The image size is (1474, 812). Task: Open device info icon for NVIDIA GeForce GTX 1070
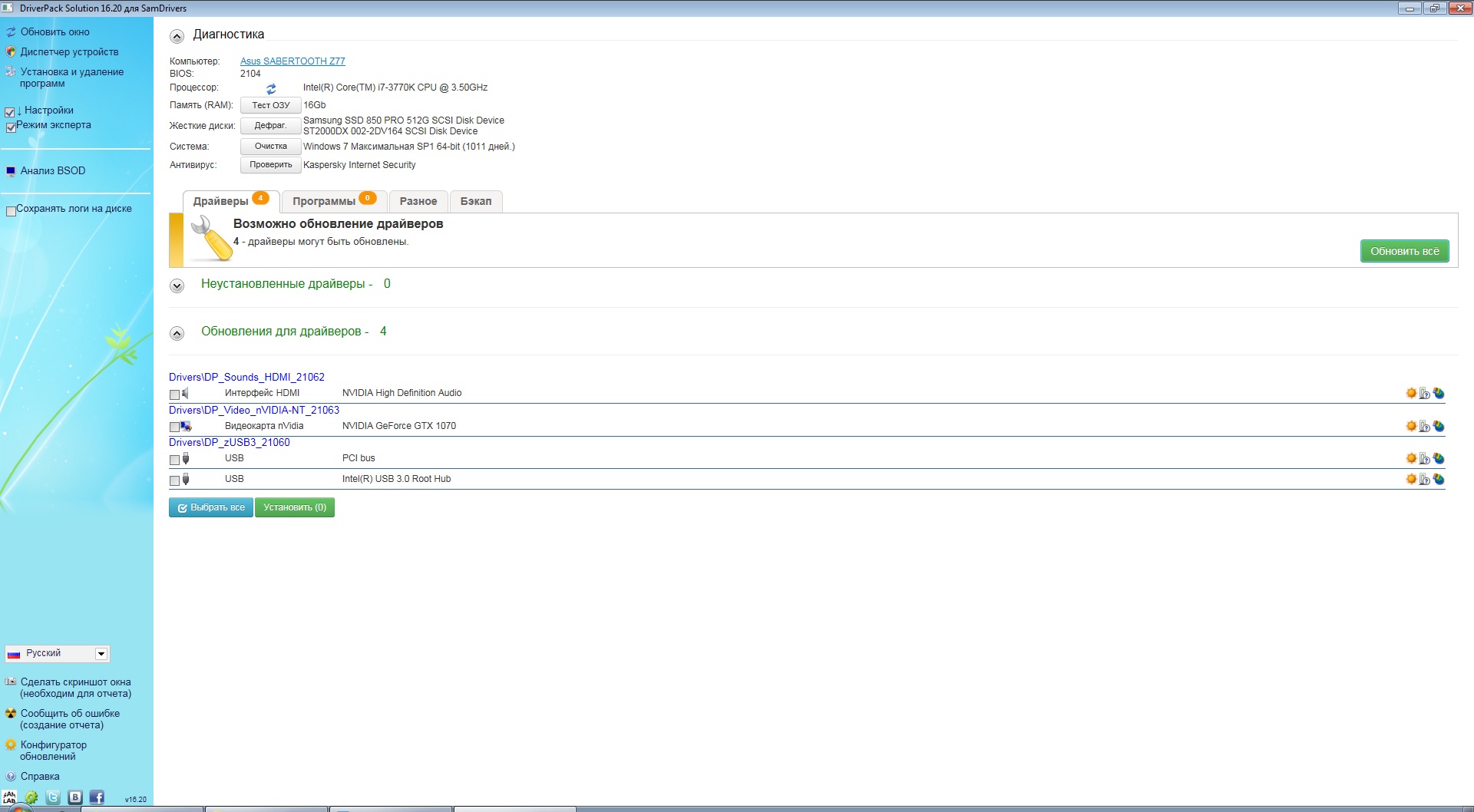point(1425,426)
